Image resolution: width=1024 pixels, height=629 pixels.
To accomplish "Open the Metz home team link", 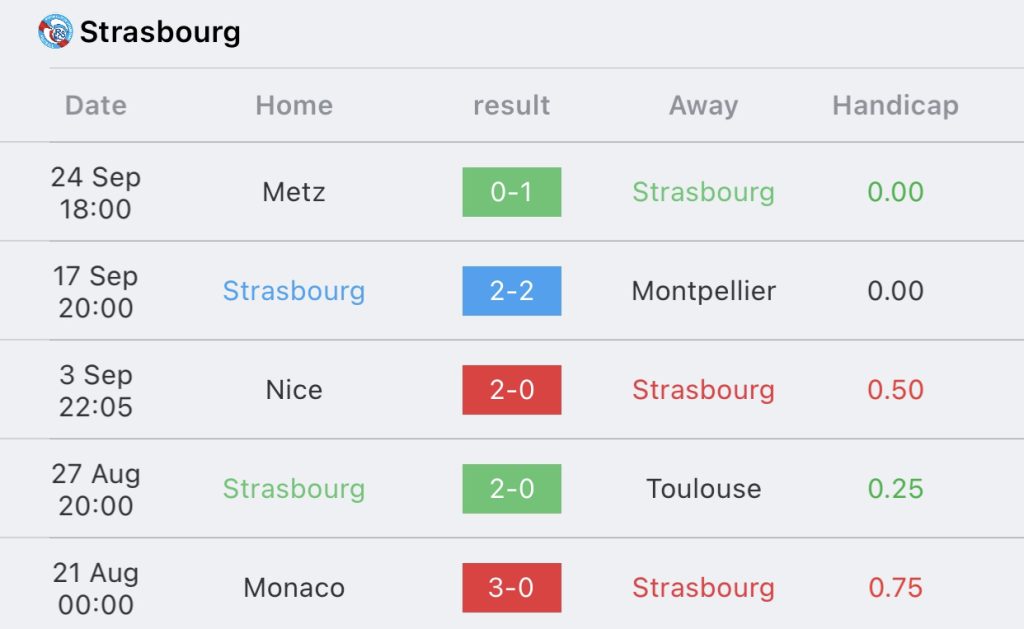I will (294, 192).
